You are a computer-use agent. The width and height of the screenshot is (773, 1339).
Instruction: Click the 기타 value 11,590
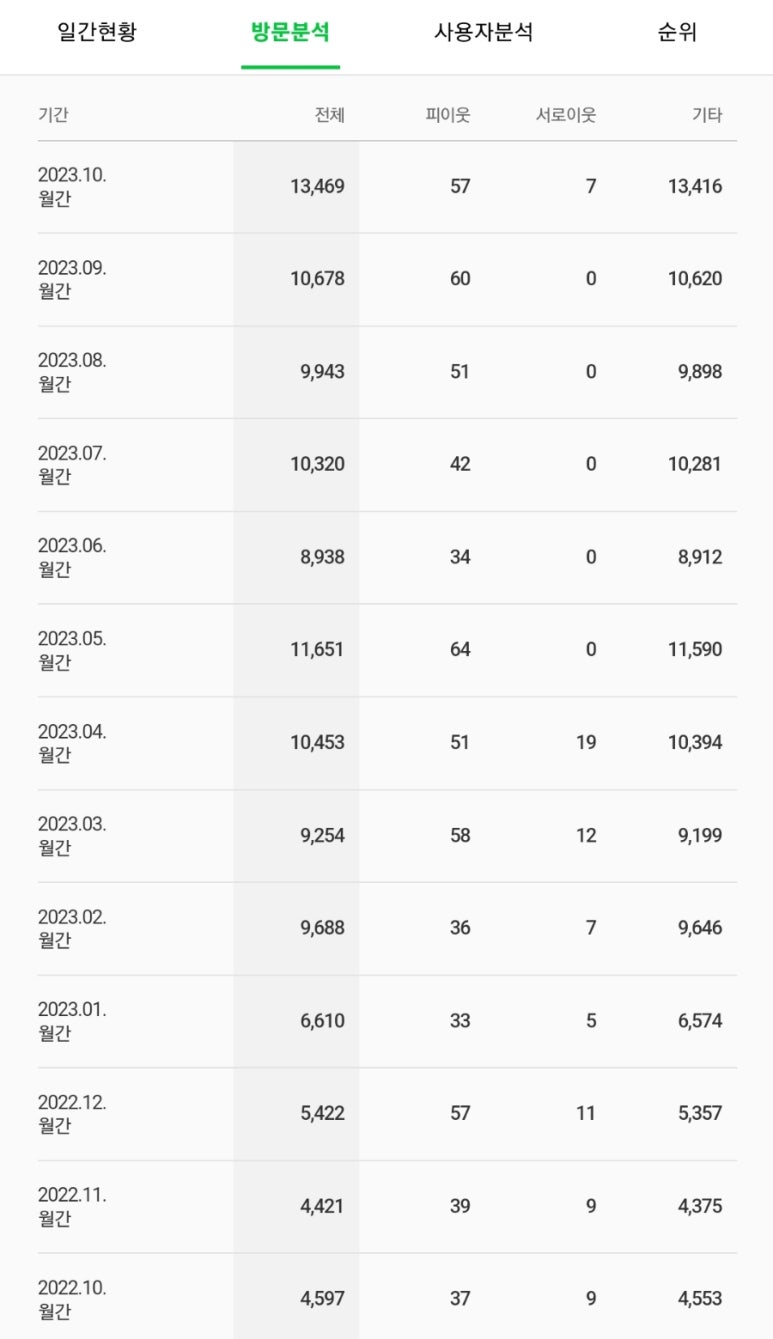pyautogui.click(x=695, y=650)
